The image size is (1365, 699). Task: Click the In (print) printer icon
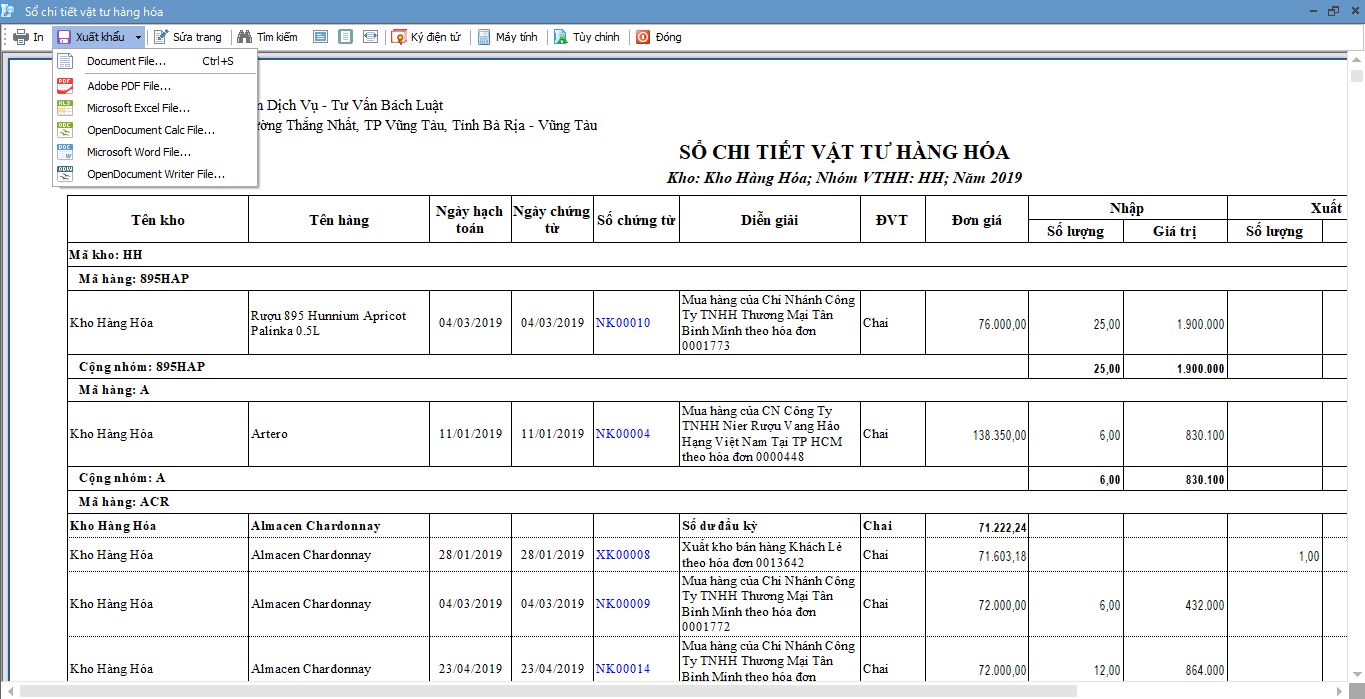(x=20, y=37)
